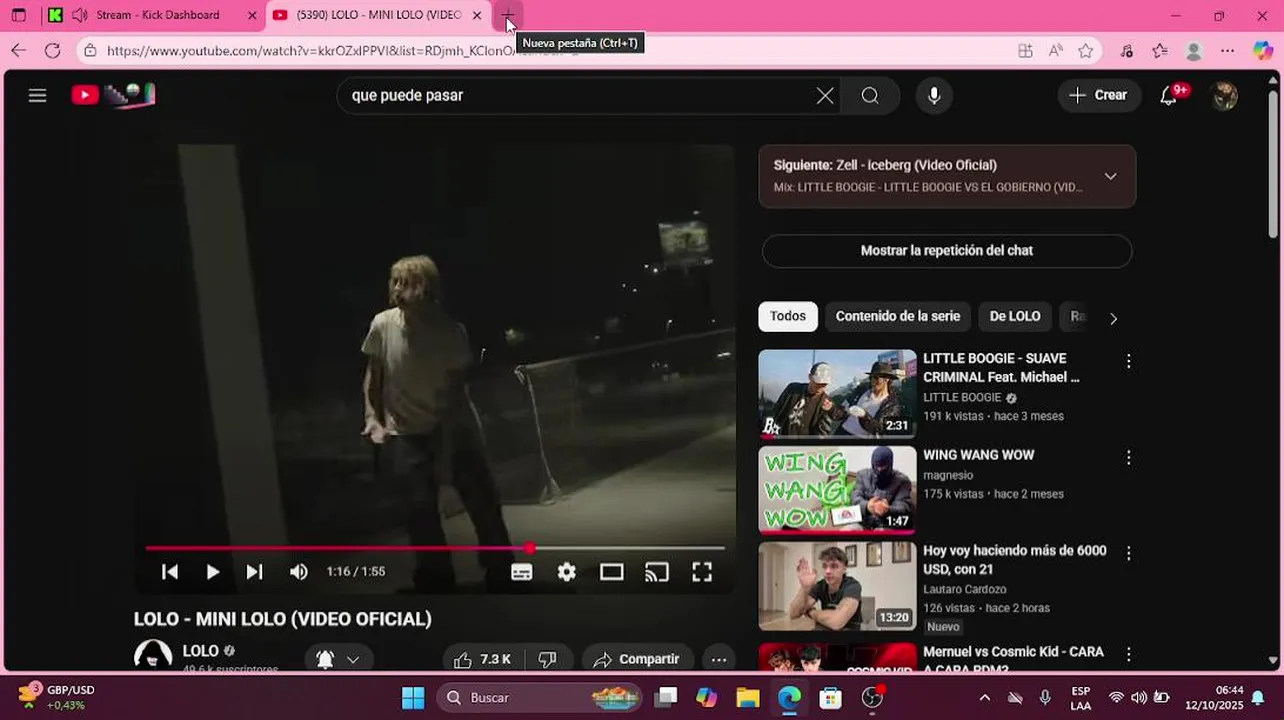The image size is (1284, 720).
Task: Enter fullscreen mode in player
Action: [702, 572]
